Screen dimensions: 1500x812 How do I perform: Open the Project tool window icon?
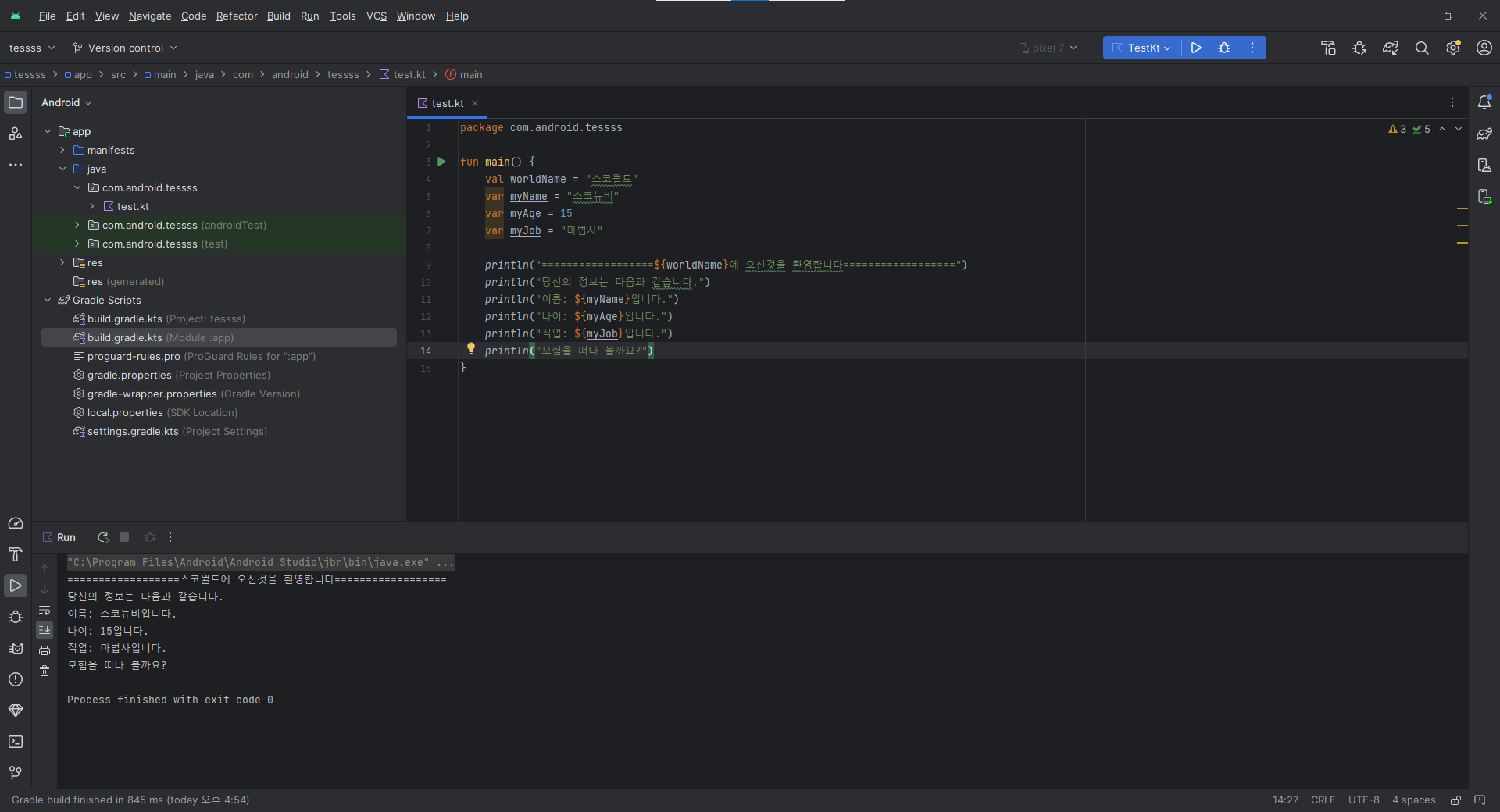[16, 102]
